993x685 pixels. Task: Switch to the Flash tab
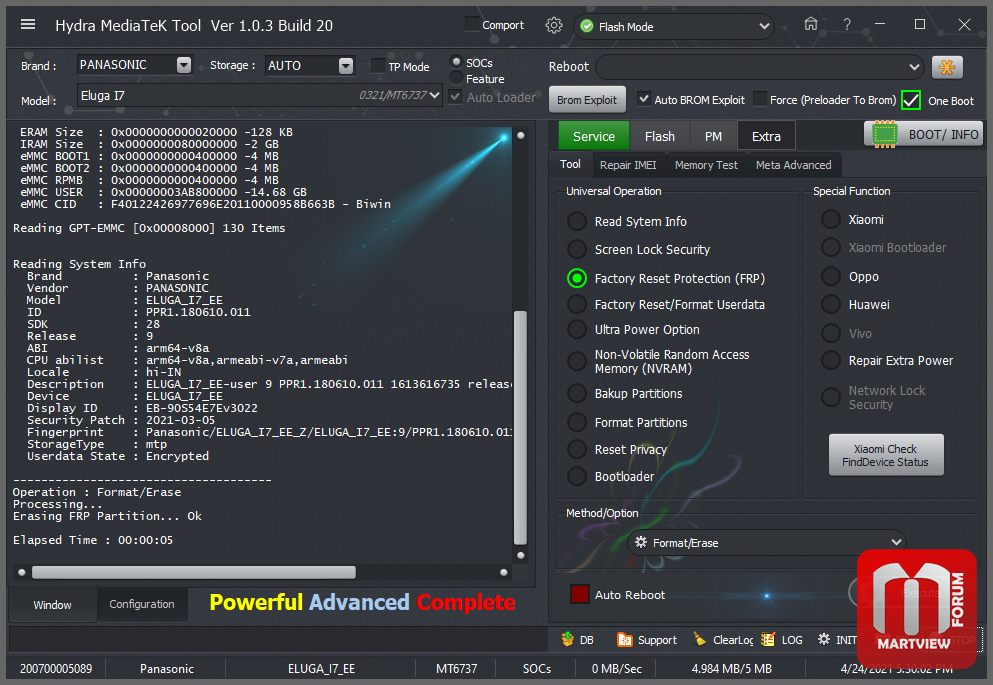[659, 136]
